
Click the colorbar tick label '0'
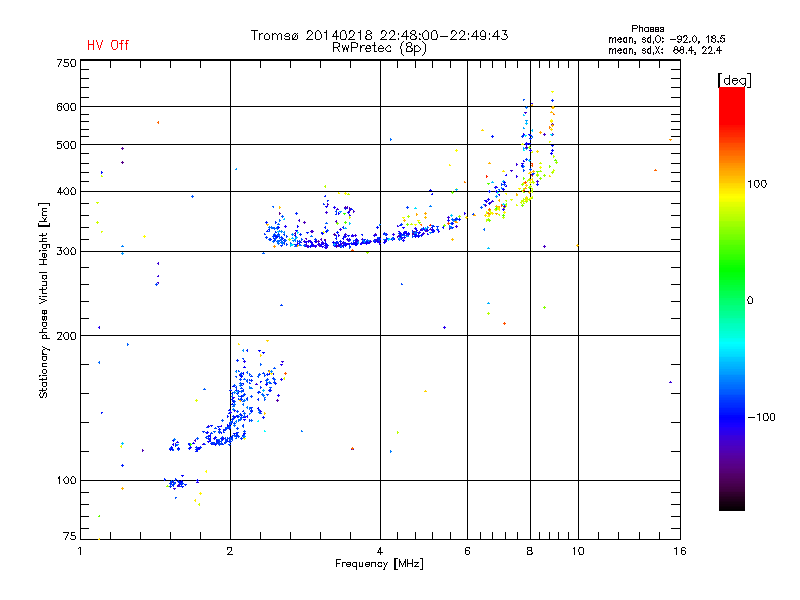coord(750,301)
